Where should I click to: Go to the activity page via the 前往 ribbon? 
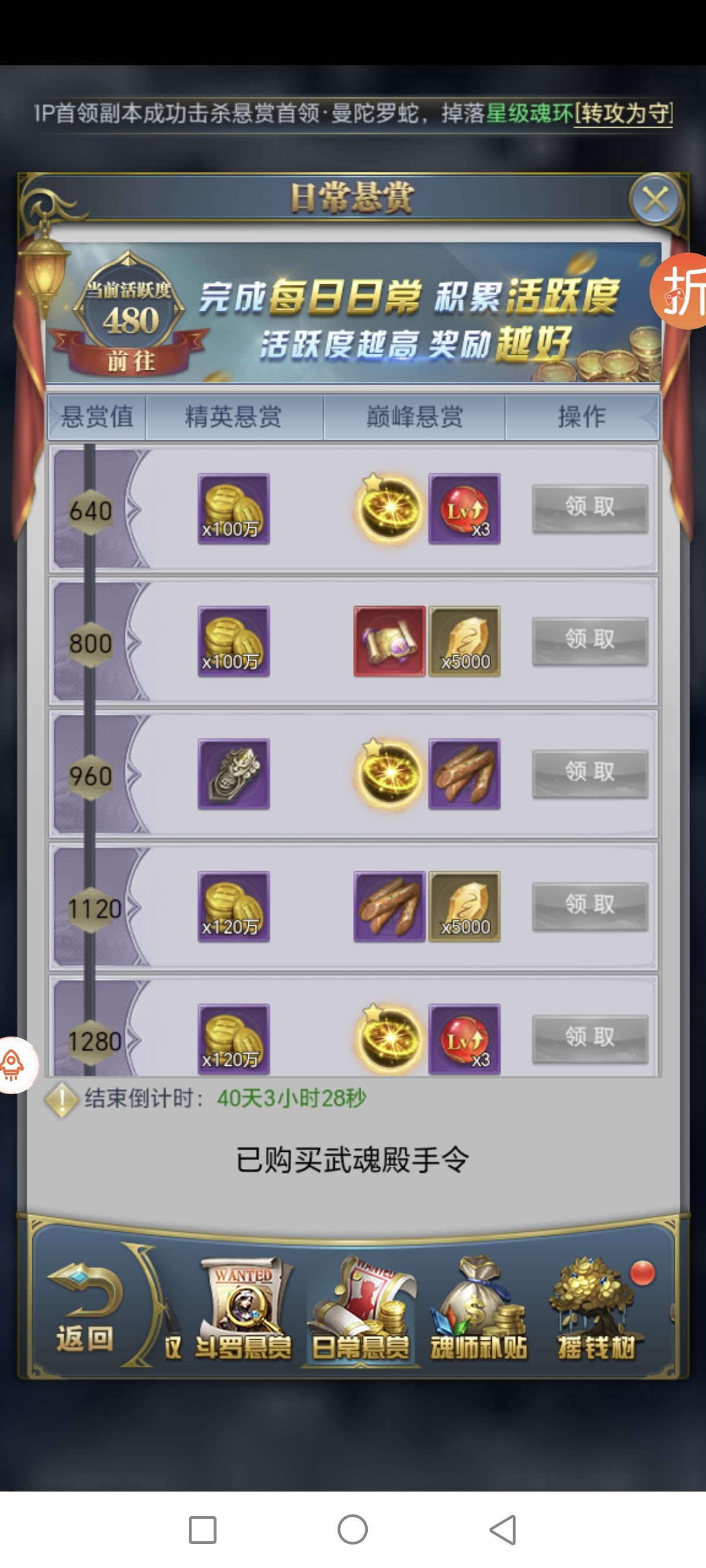coord(131,361)
